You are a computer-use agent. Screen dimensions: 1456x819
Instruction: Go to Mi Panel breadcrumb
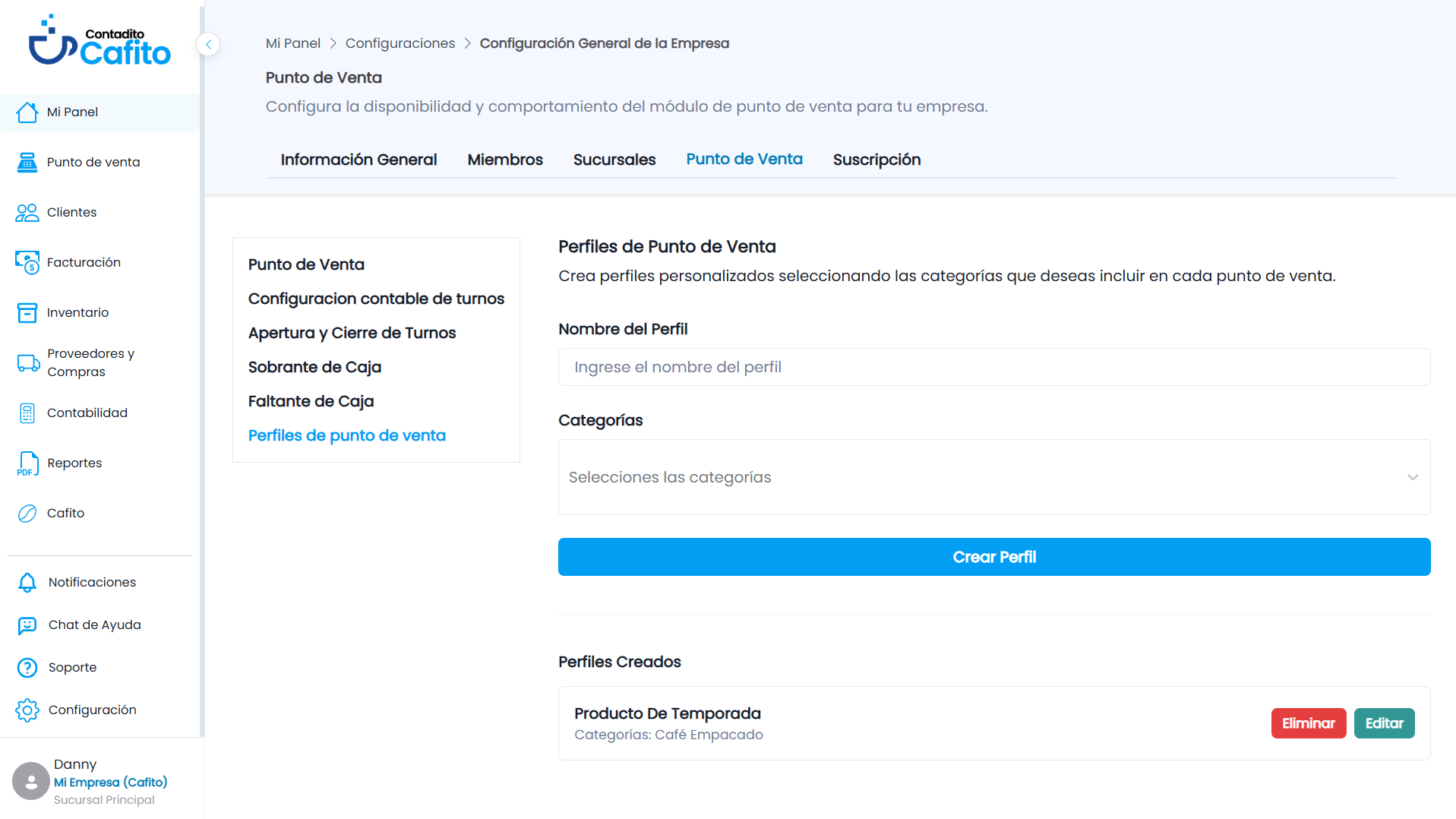(x=293, y=44)
